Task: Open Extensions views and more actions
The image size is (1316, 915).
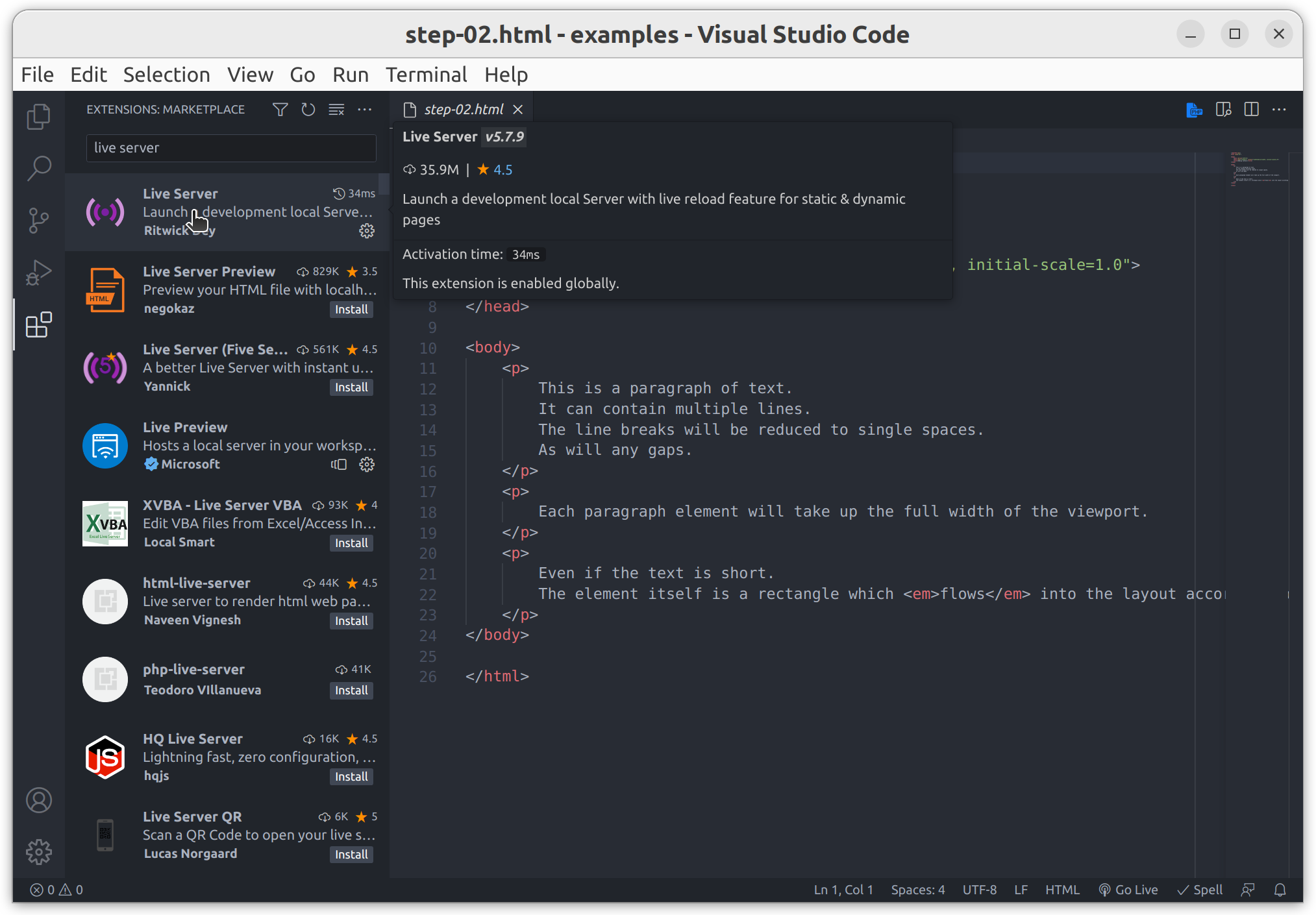Action: tap(365, 110)
